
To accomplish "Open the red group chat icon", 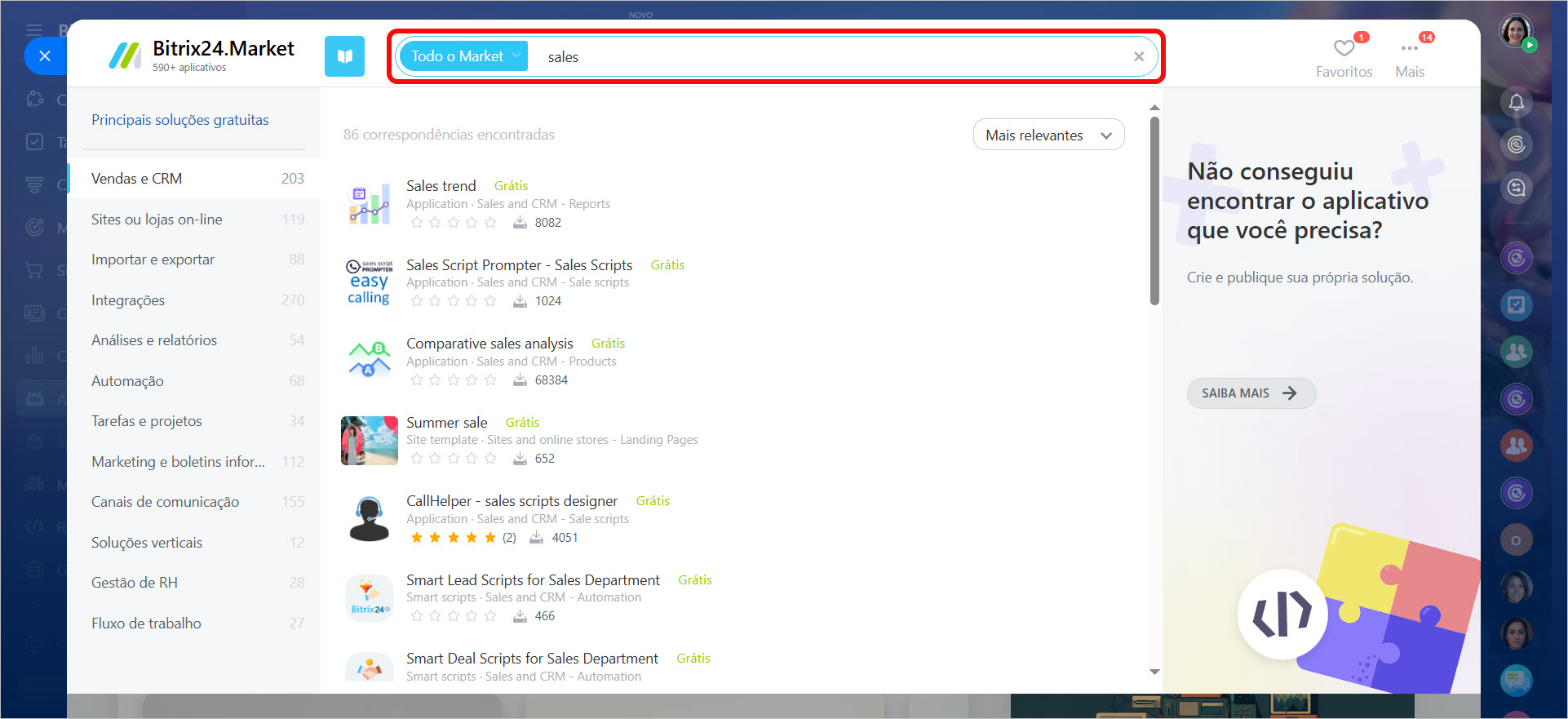I will click(1517, 446).
